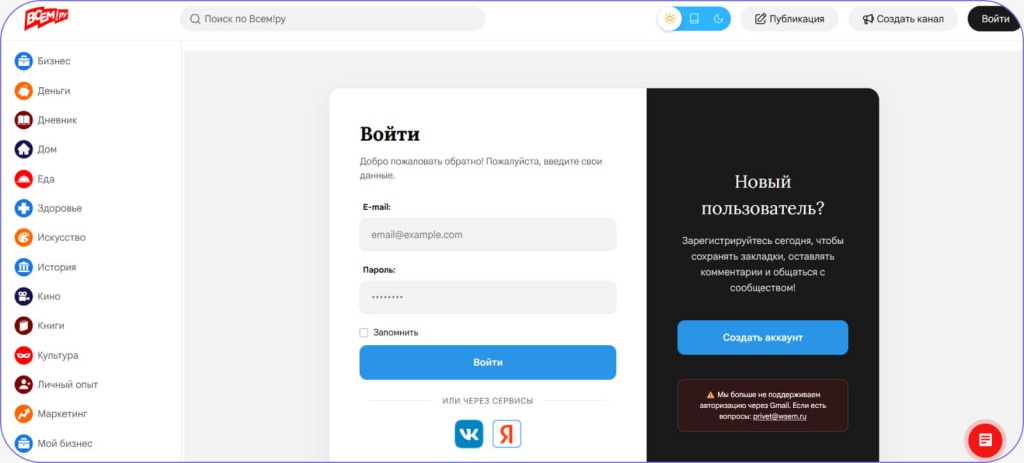This screenshot has height=463, width=1024.
Task: Select the light theme sun icon
Action: pyautogui.click(x=669, y=19)
